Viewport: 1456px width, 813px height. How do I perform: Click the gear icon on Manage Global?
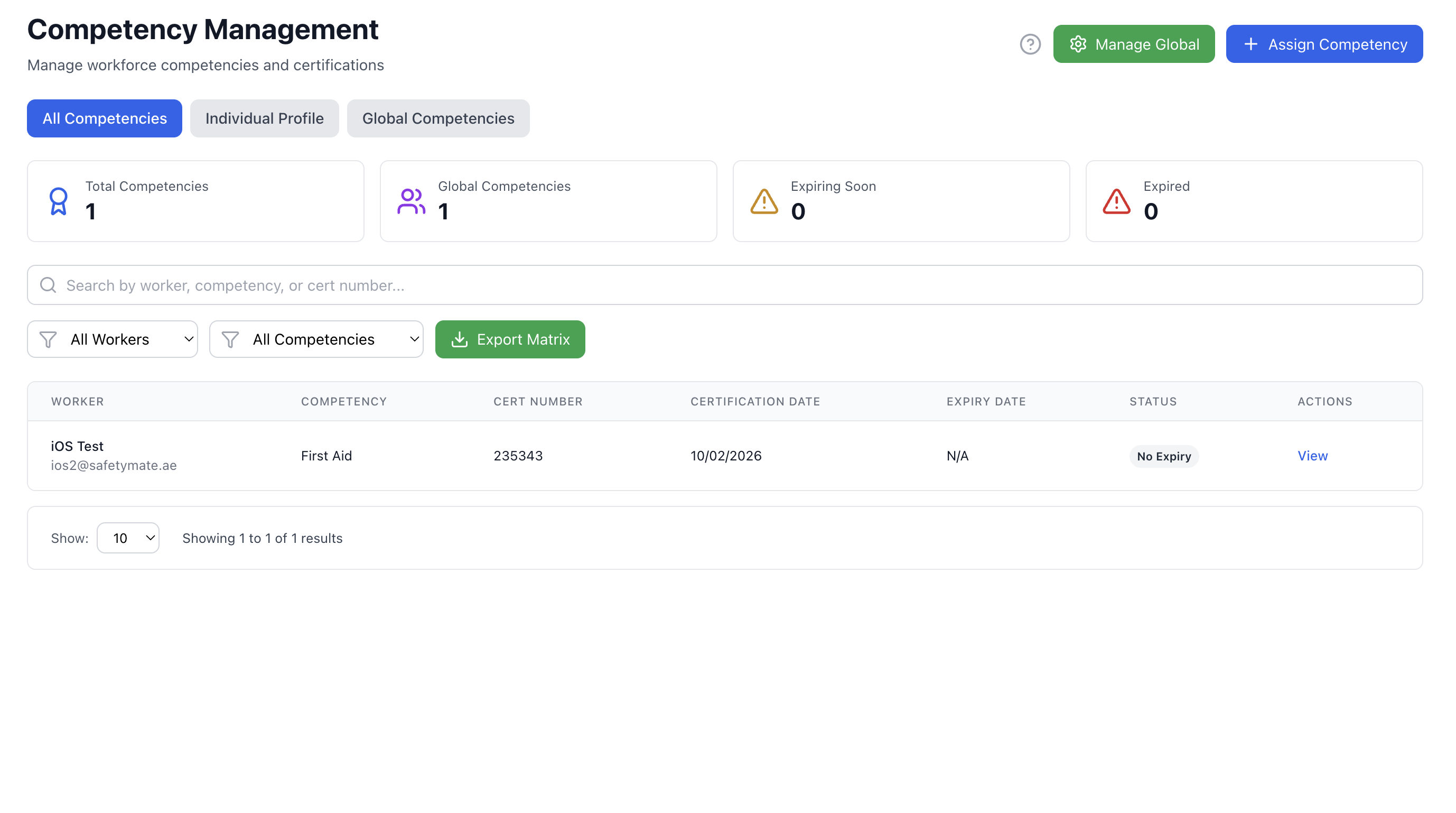pos(1078,44)
